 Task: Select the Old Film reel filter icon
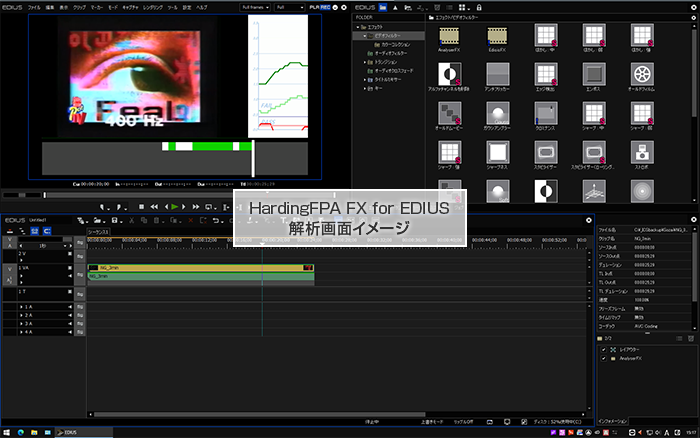coord(642,74)
